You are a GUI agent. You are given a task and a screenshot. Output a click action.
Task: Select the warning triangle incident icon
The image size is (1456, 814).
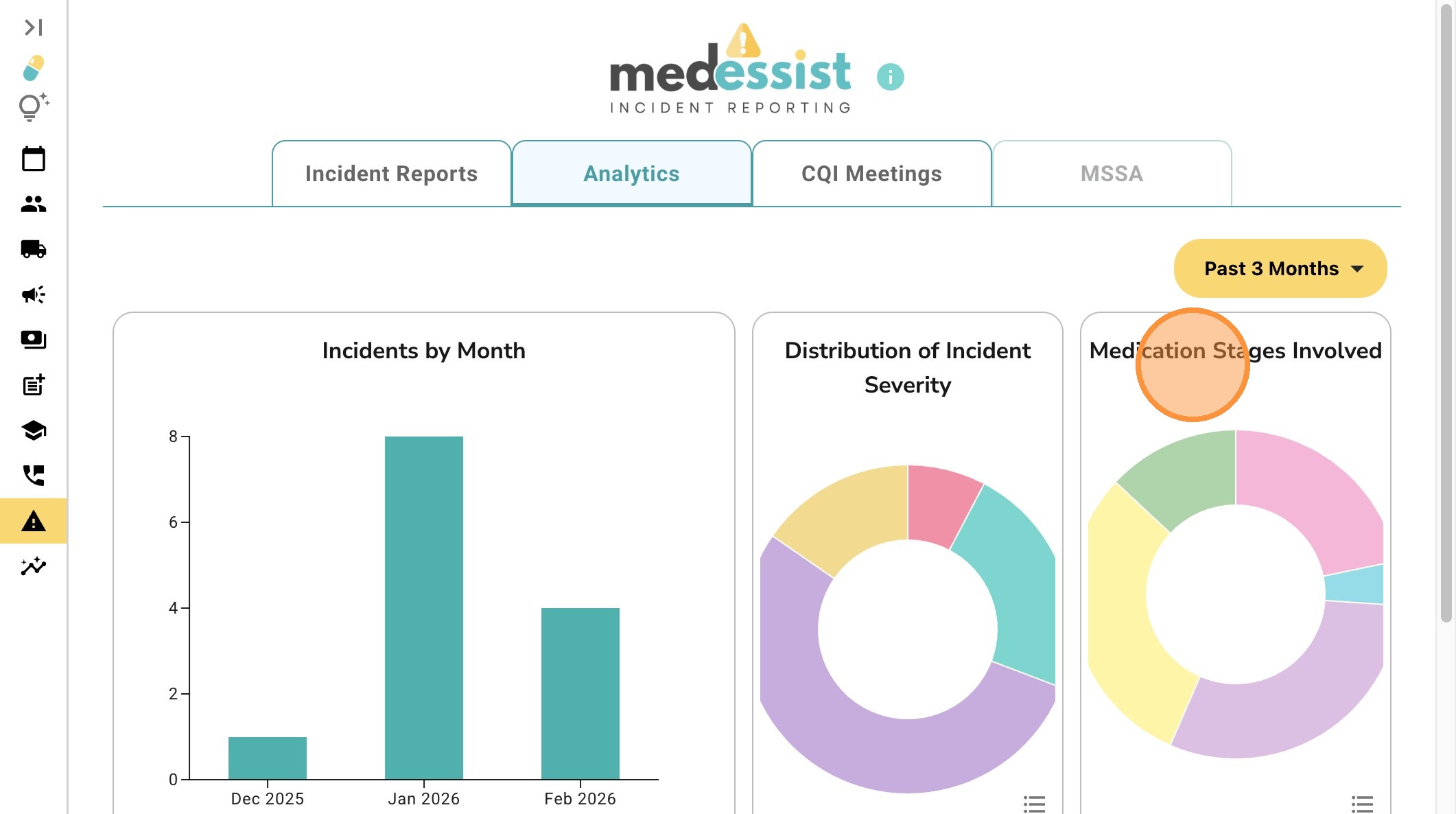33,522
